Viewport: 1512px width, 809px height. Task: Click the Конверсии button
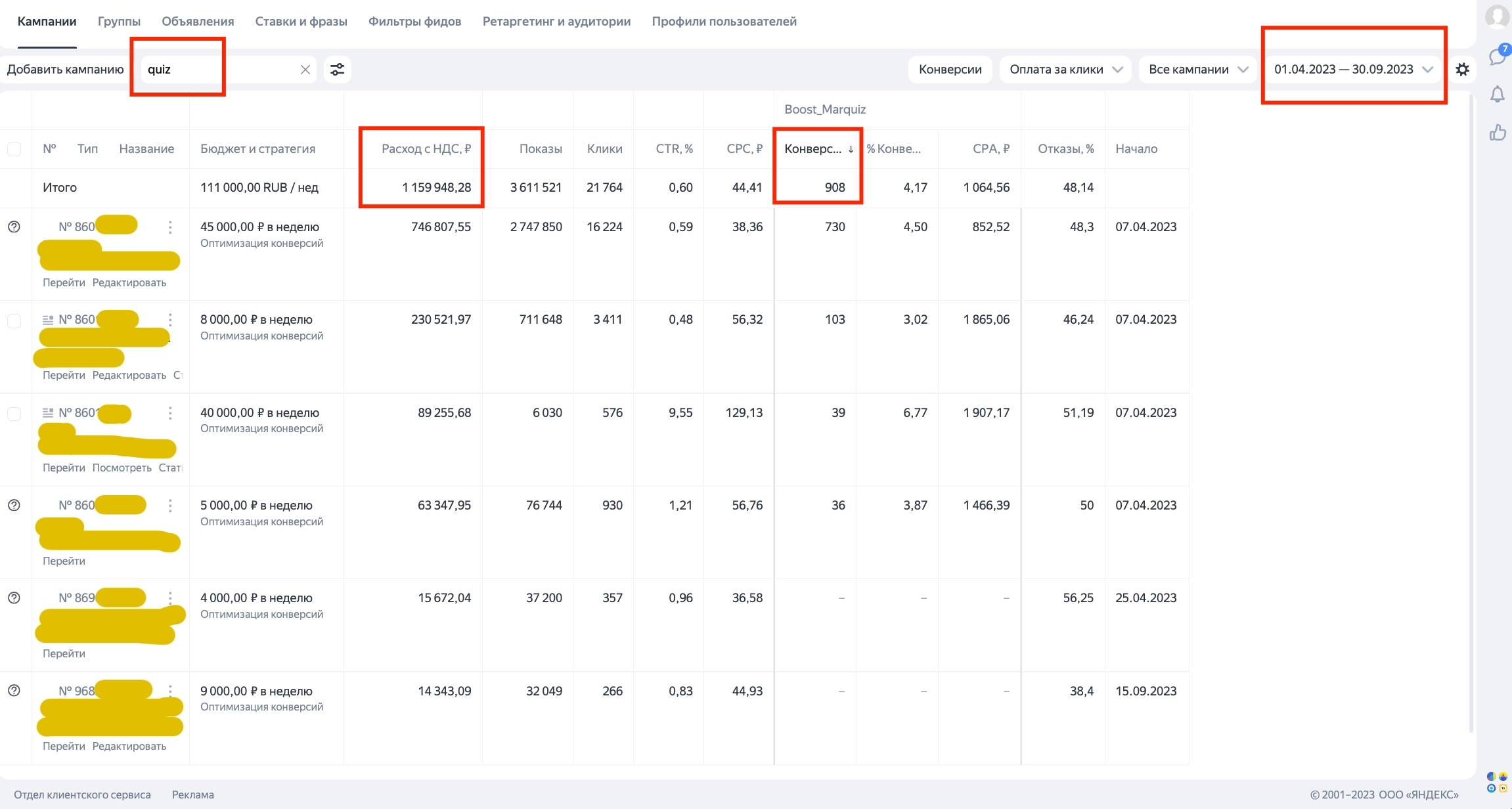coord(950,70)
